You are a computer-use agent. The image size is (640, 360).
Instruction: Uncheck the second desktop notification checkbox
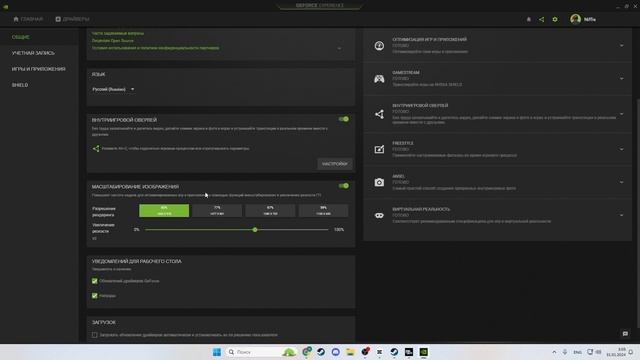[x=95, y=296]
